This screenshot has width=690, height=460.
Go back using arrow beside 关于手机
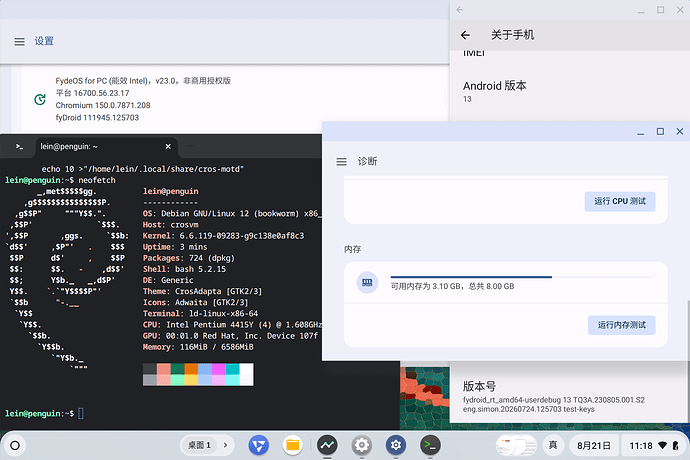pos(465,35)
